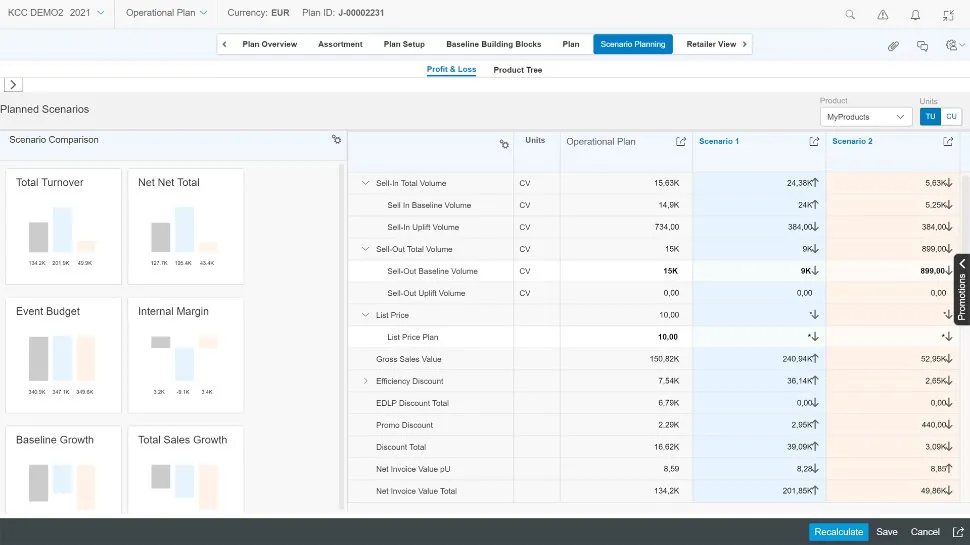
Task: Click Operational Plan column export icon
Action: tap(681, 142)
